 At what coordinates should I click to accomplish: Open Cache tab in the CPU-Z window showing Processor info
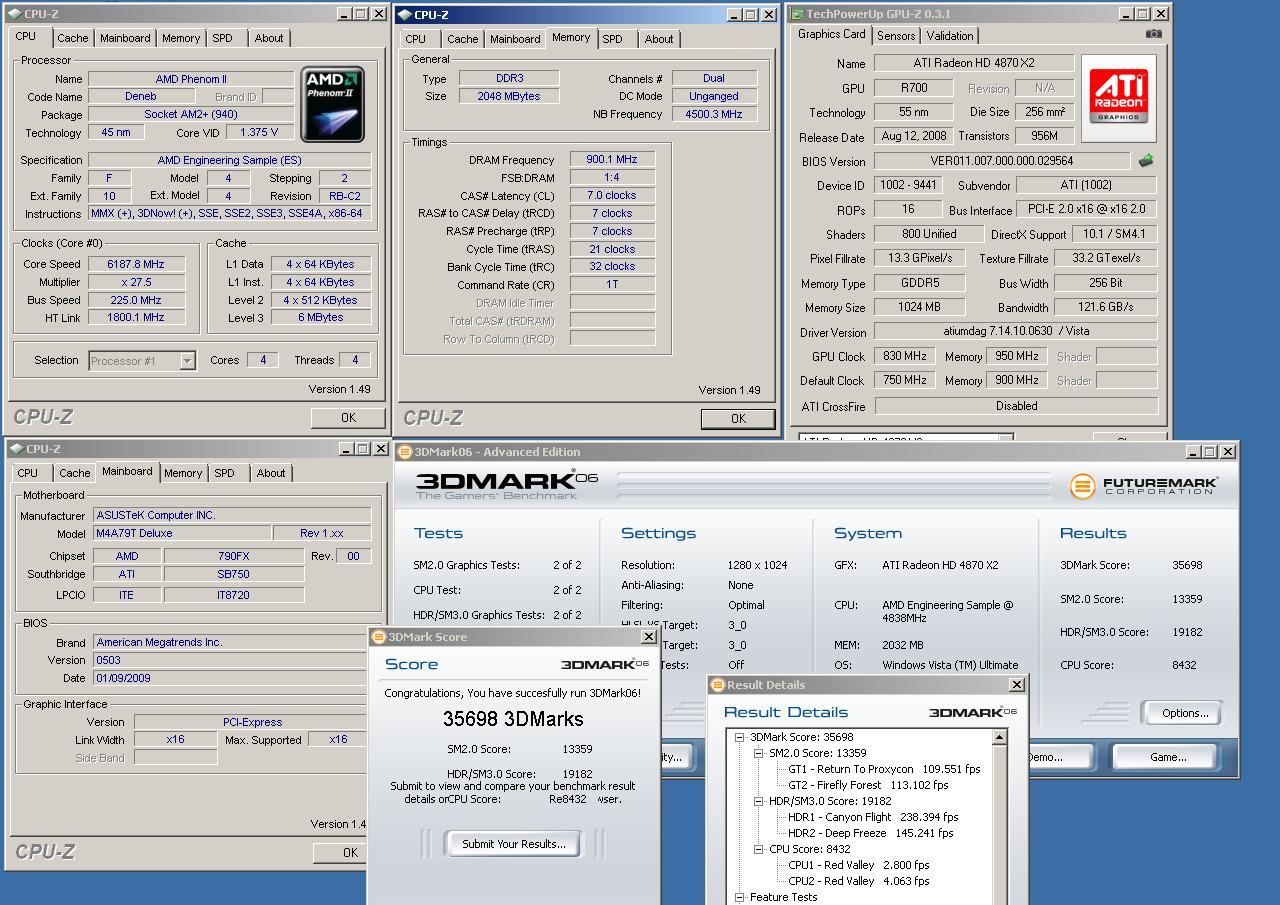[72, 38]
